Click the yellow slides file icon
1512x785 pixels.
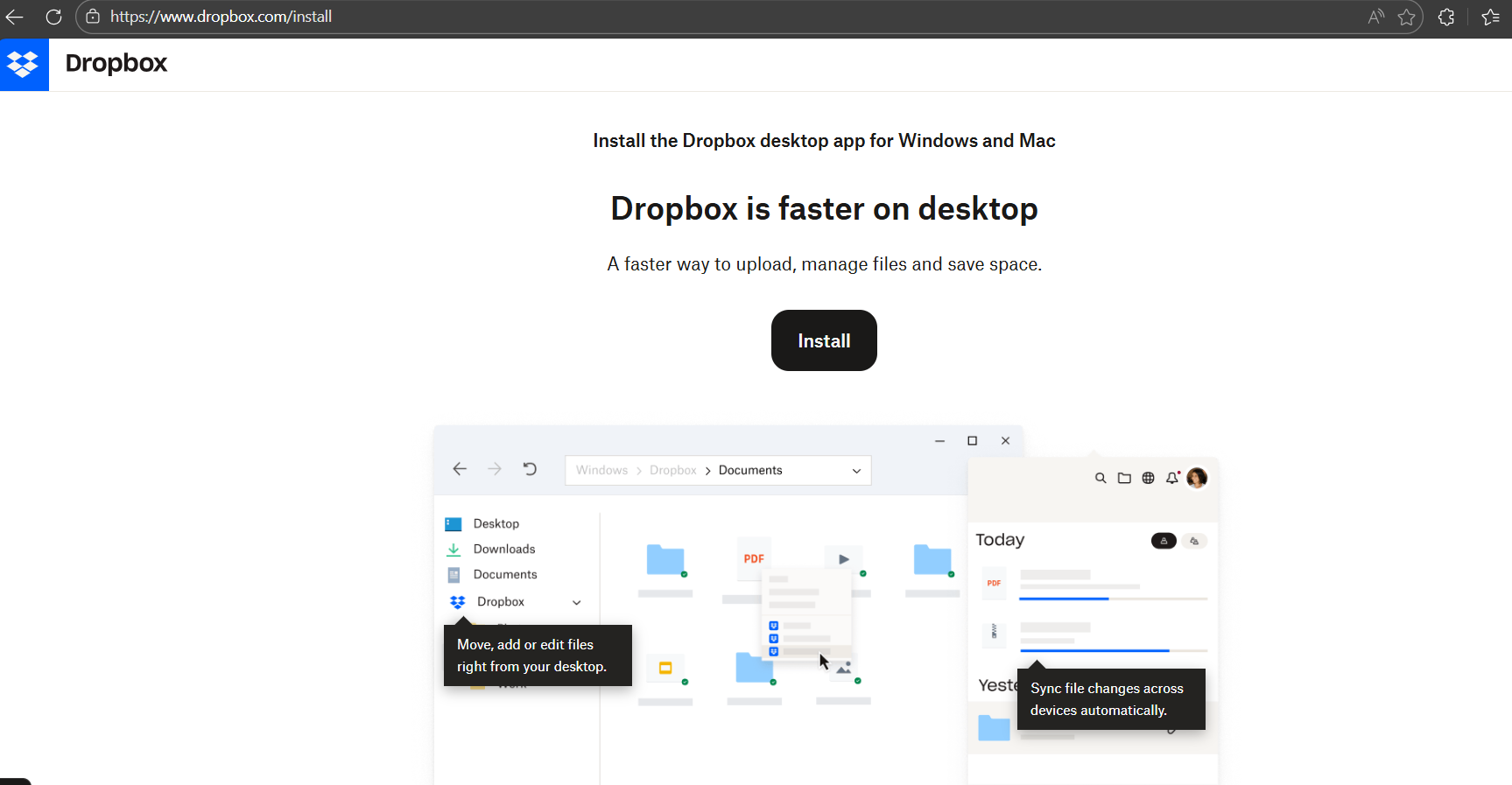coord(665,668)
